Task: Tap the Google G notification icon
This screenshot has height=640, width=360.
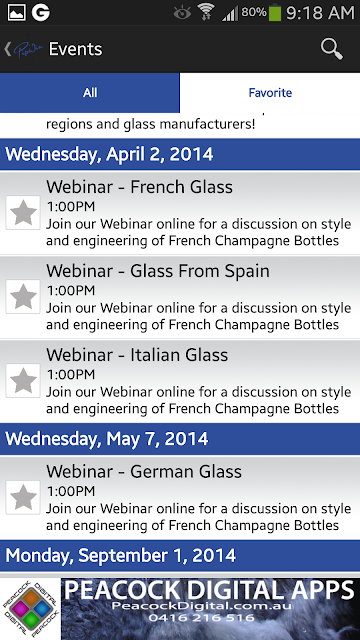Action: (41, 13)
